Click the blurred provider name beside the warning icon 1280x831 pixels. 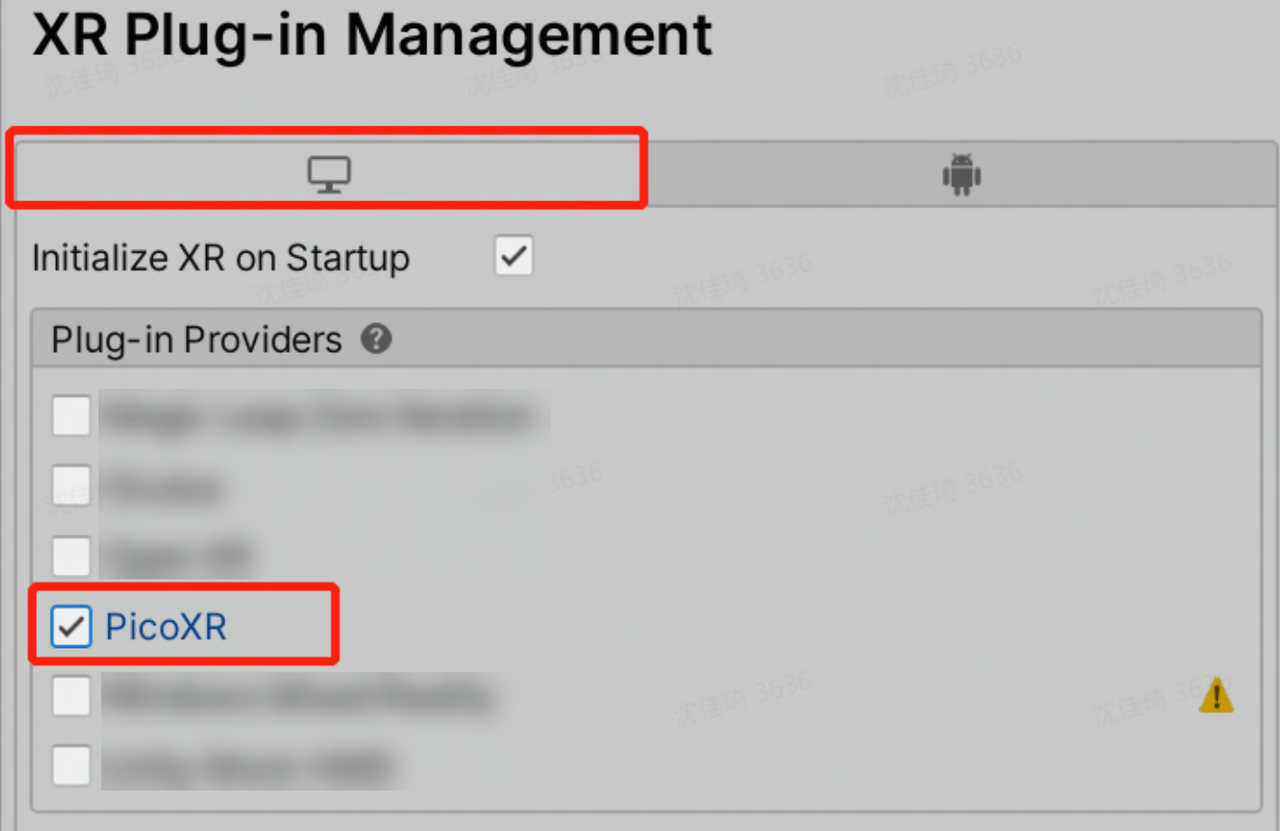pyautogui.click(x=297, y=696)
